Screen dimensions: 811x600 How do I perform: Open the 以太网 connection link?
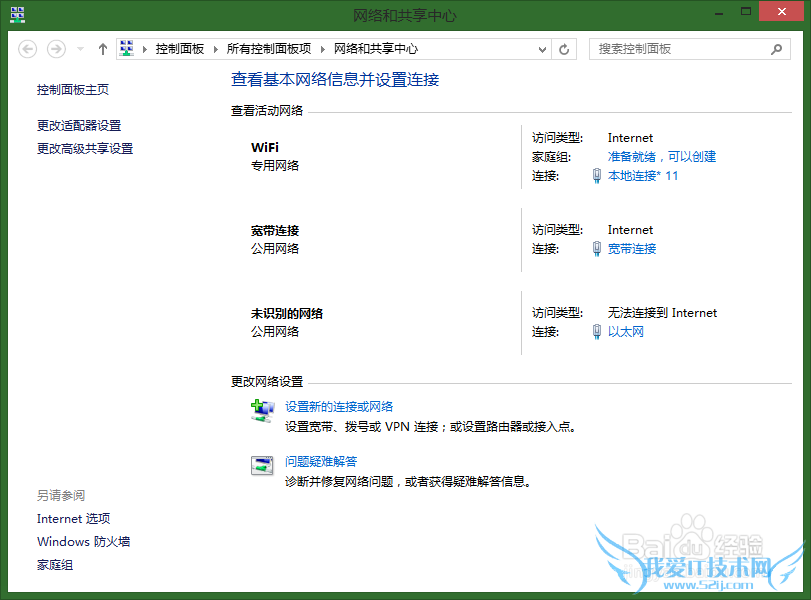pos(626,332)
